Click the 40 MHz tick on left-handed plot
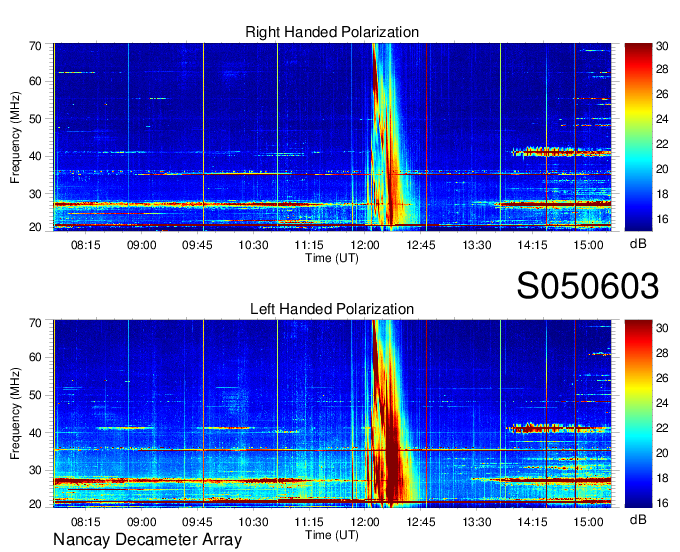This screenshot has width=680, height=552. point(35,433)
